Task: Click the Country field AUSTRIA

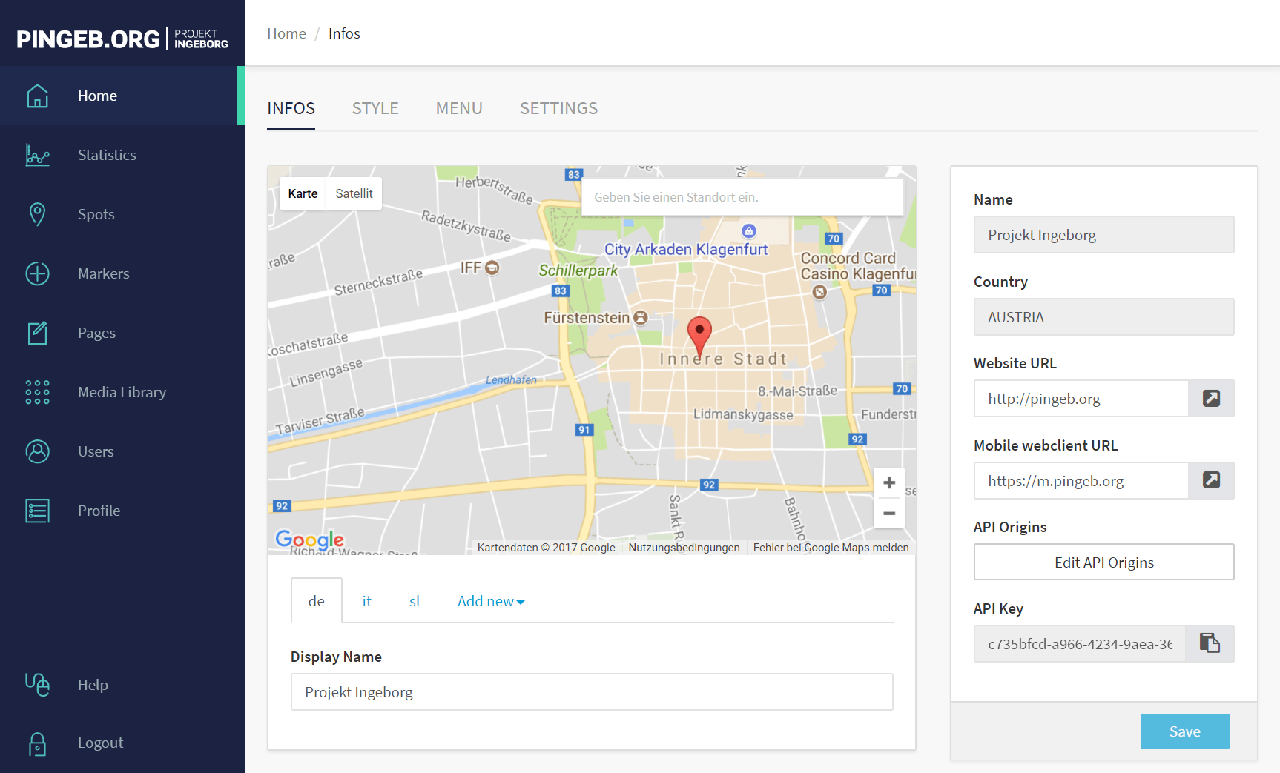Action: click(1104, 317)
